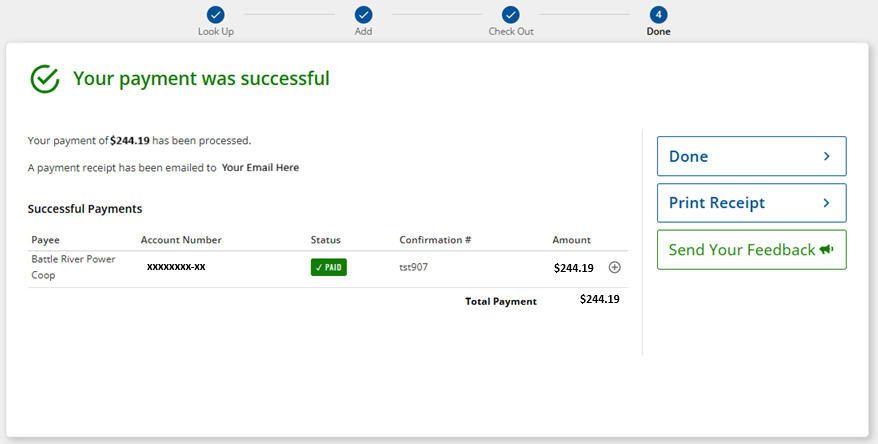The height and width of the screenshot is (444, 878).
Task: Click the Look Up step checkmark icon
Action: (216, 15)
